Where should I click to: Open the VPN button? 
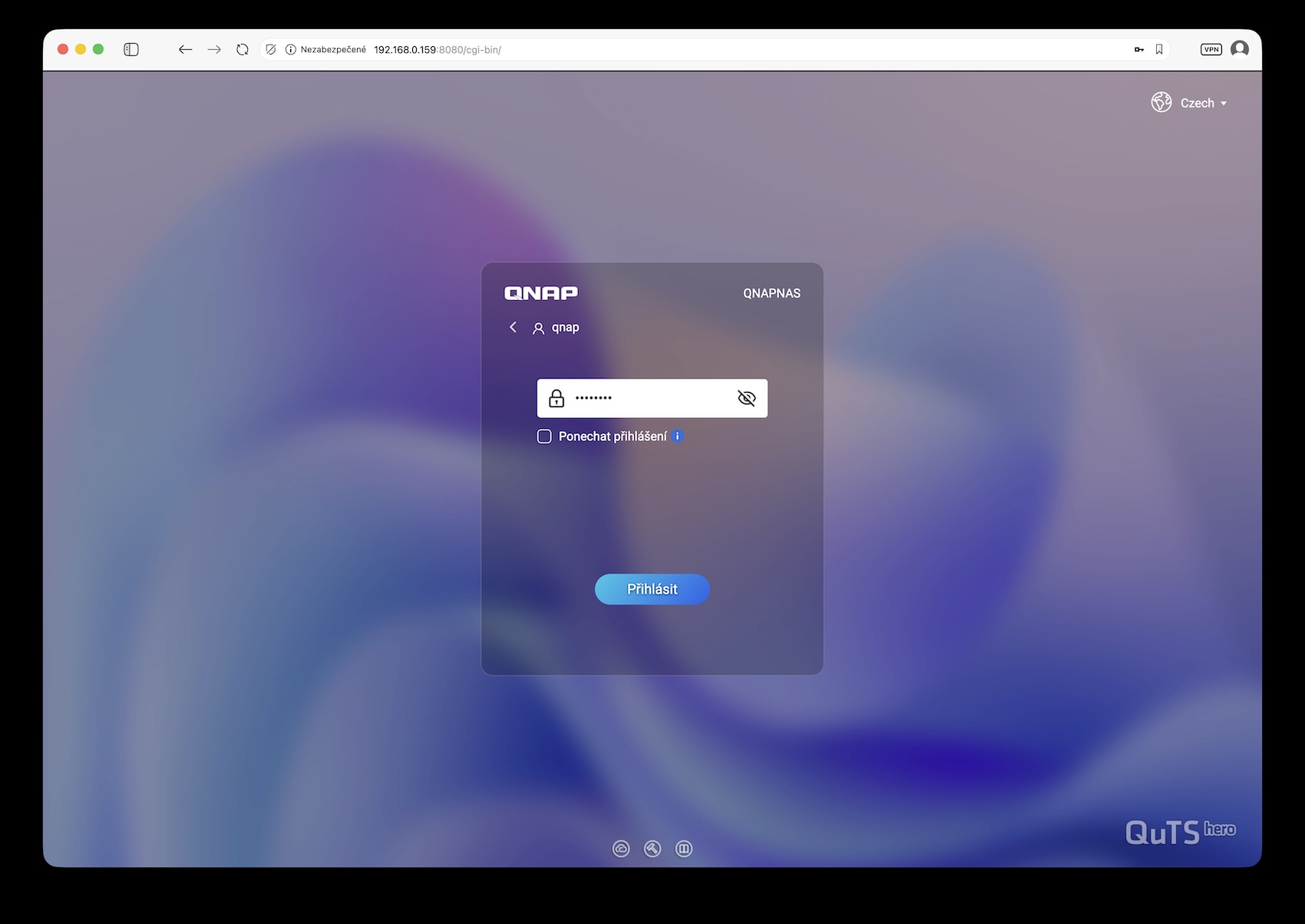1211,49
